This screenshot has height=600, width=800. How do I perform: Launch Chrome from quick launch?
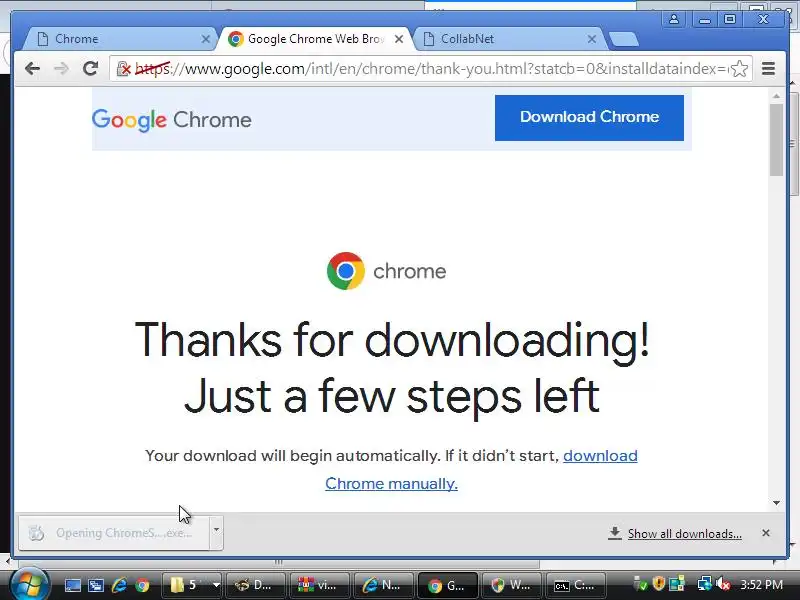pyautogui.click(x=142, y=585)
